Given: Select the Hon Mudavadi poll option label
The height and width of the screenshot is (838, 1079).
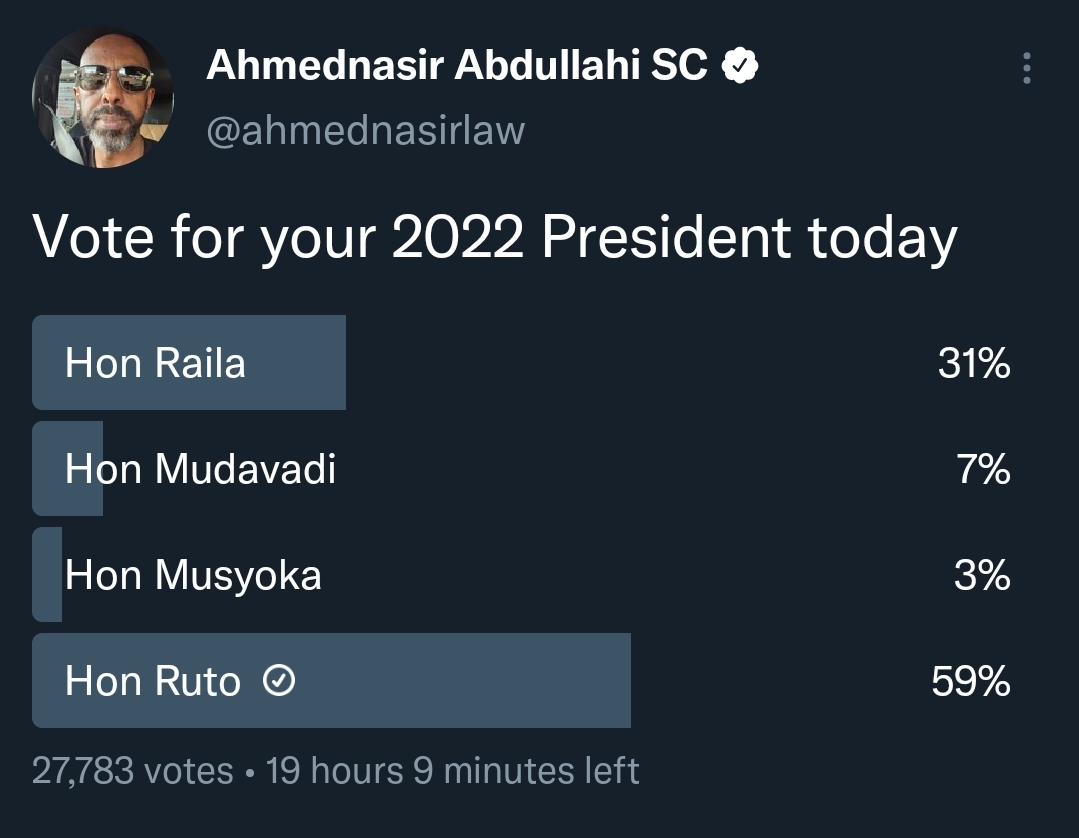Looking at the screenshot, I should pos(200,469).
